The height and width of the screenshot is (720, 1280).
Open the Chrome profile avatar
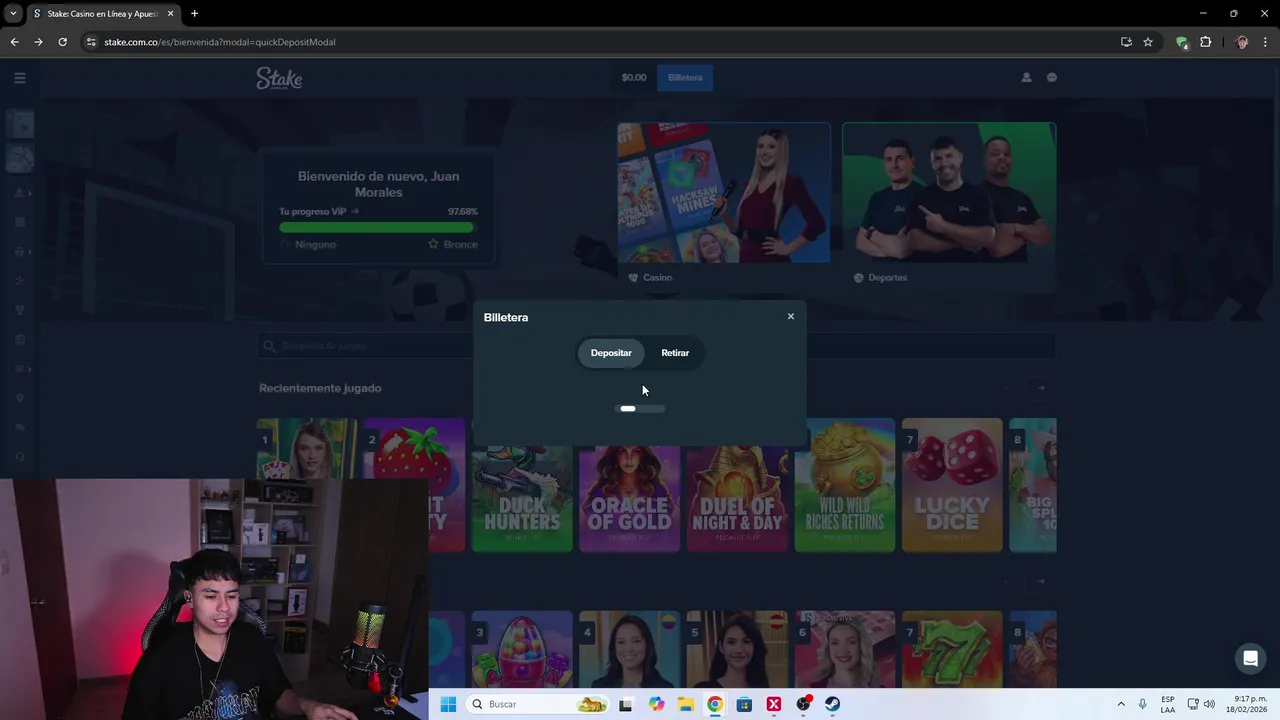coord(1242,42)
